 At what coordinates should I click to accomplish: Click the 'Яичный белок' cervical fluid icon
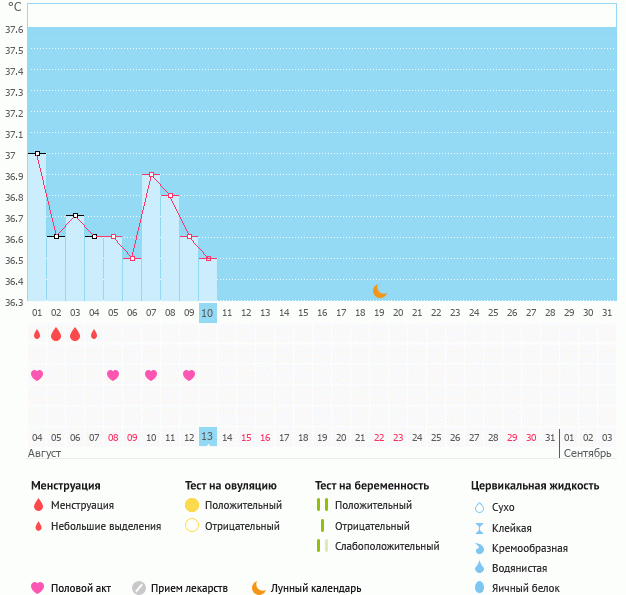tap(480, 588)
